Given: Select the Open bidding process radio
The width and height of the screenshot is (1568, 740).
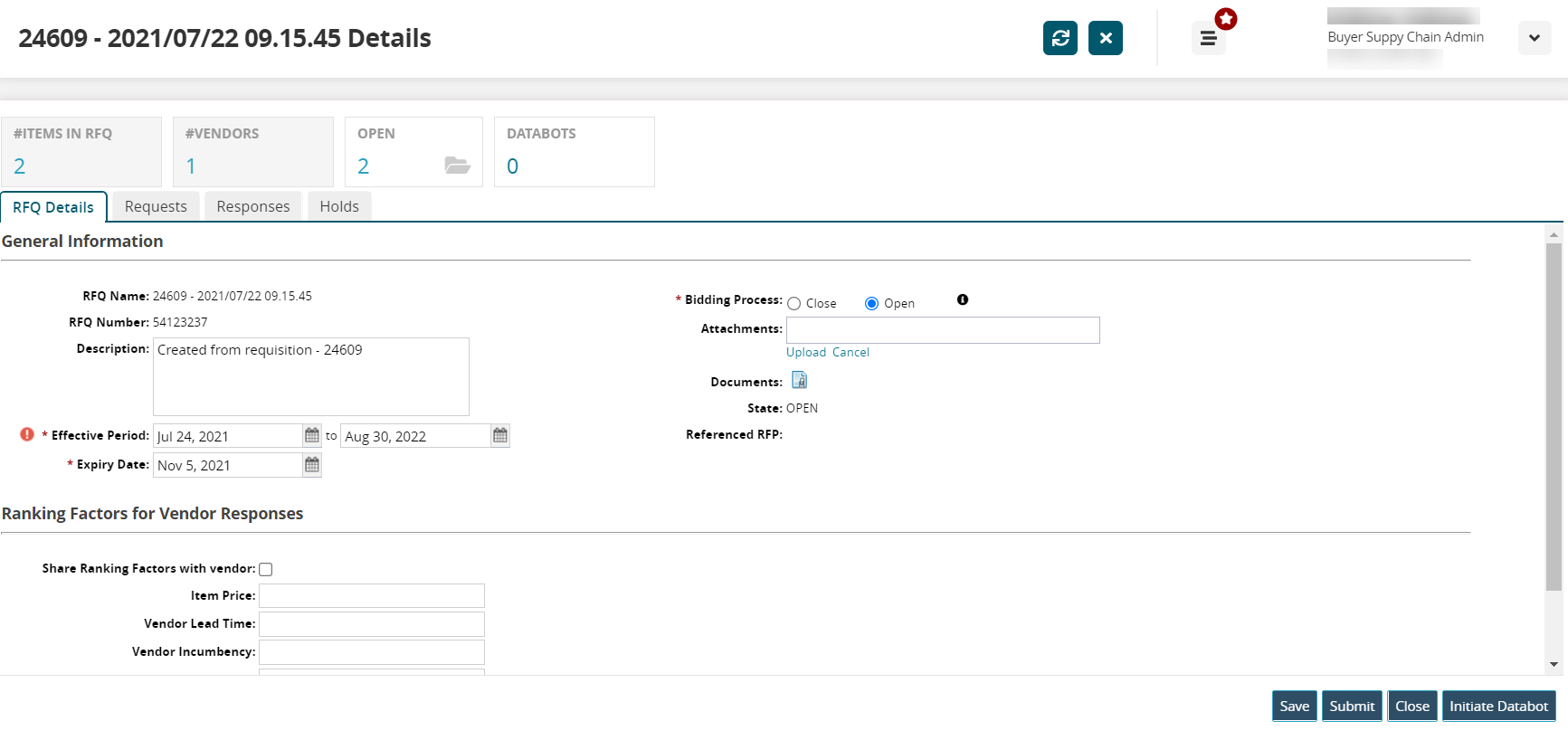Looking at the screenshot, I should pyautogui.click(x=872, y=304).
